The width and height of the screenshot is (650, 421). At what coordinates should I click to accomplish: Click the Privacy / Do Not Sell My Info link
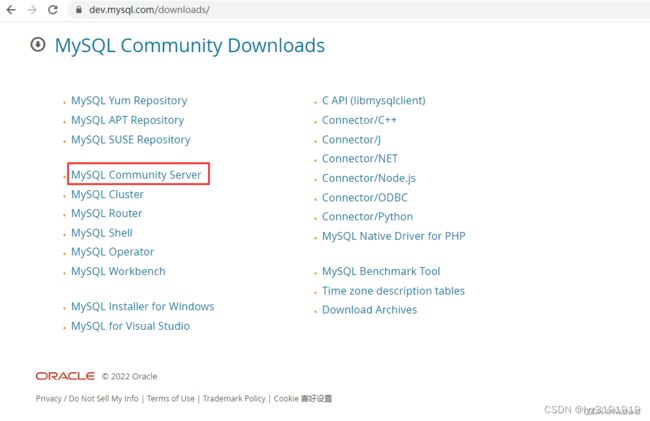(x=87, y=399)
